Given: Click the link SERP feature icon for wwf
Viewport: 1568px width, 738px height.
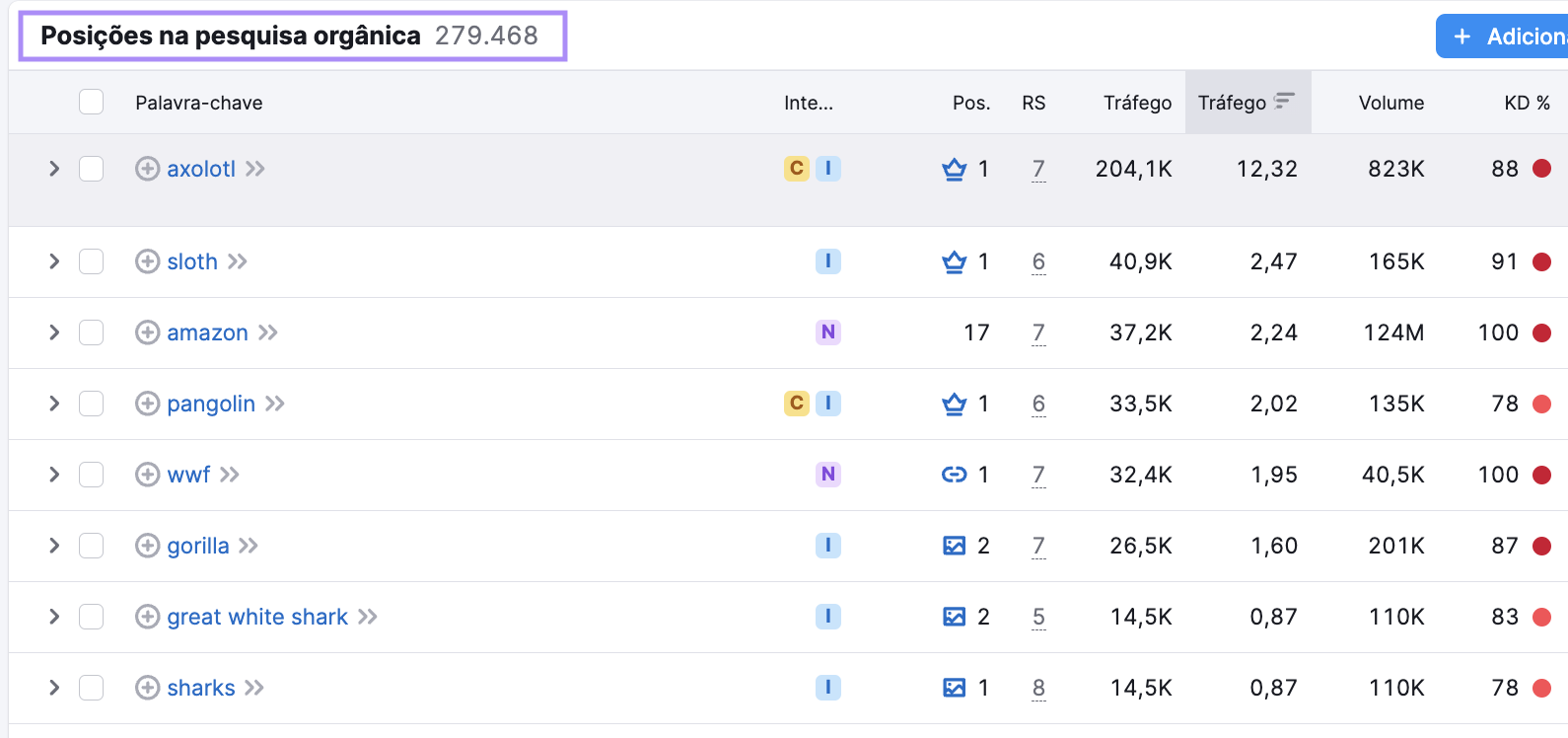Looking at the screenshot, I should (x=954, y=475).
